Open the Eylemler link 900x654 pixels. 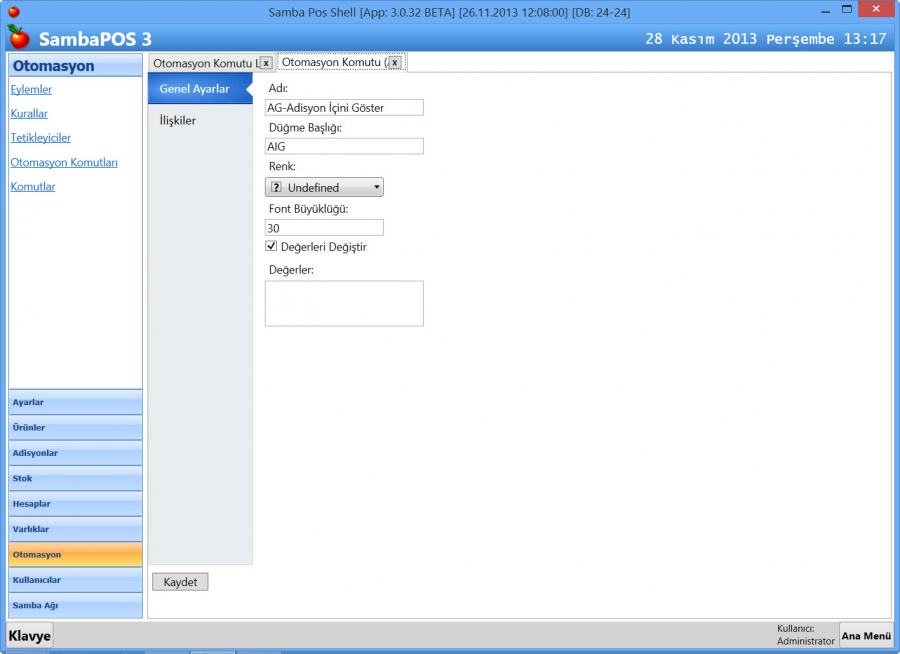coord(30,89)
